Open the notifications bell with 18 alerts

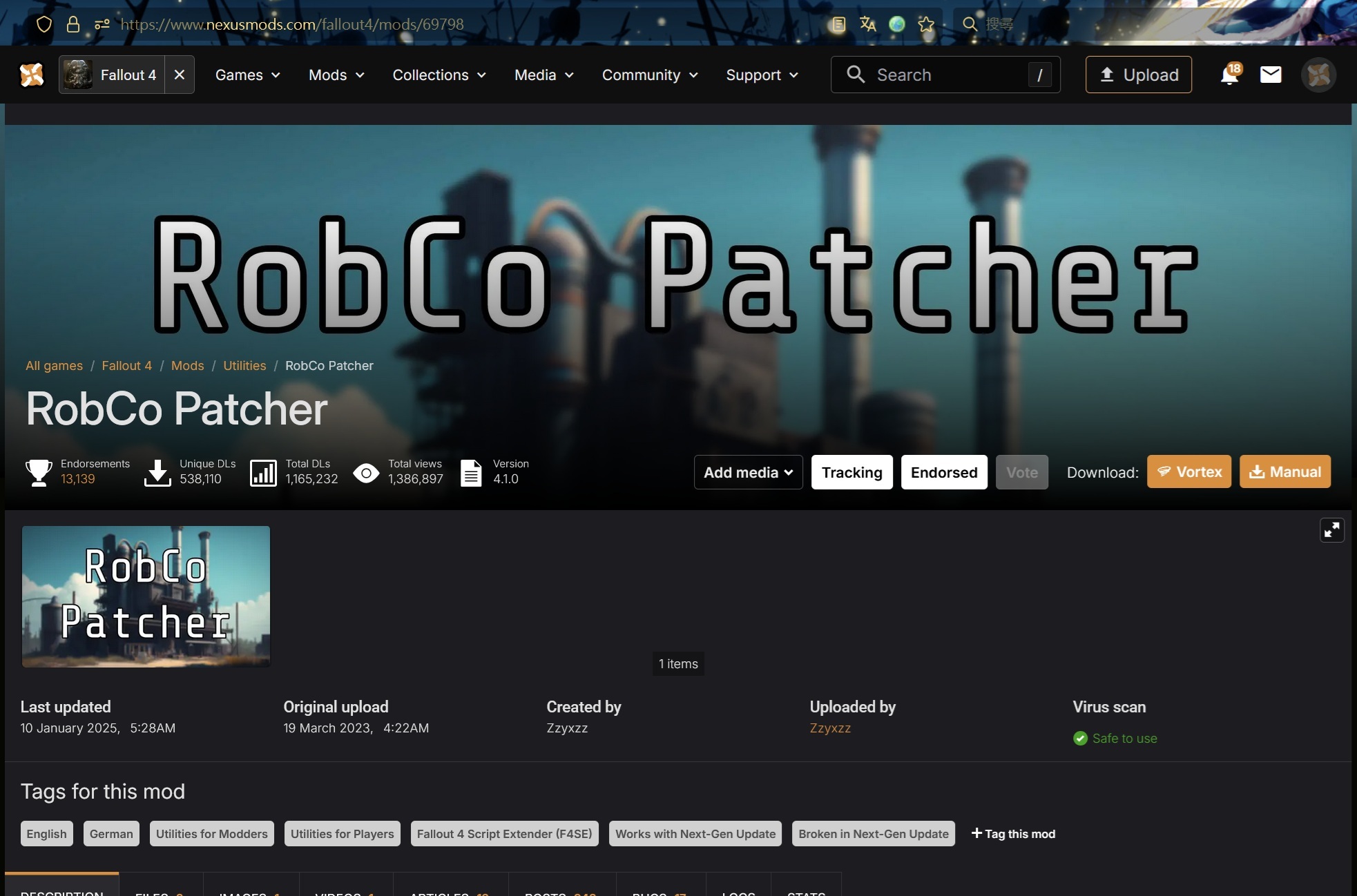[x=1230, y=75]
